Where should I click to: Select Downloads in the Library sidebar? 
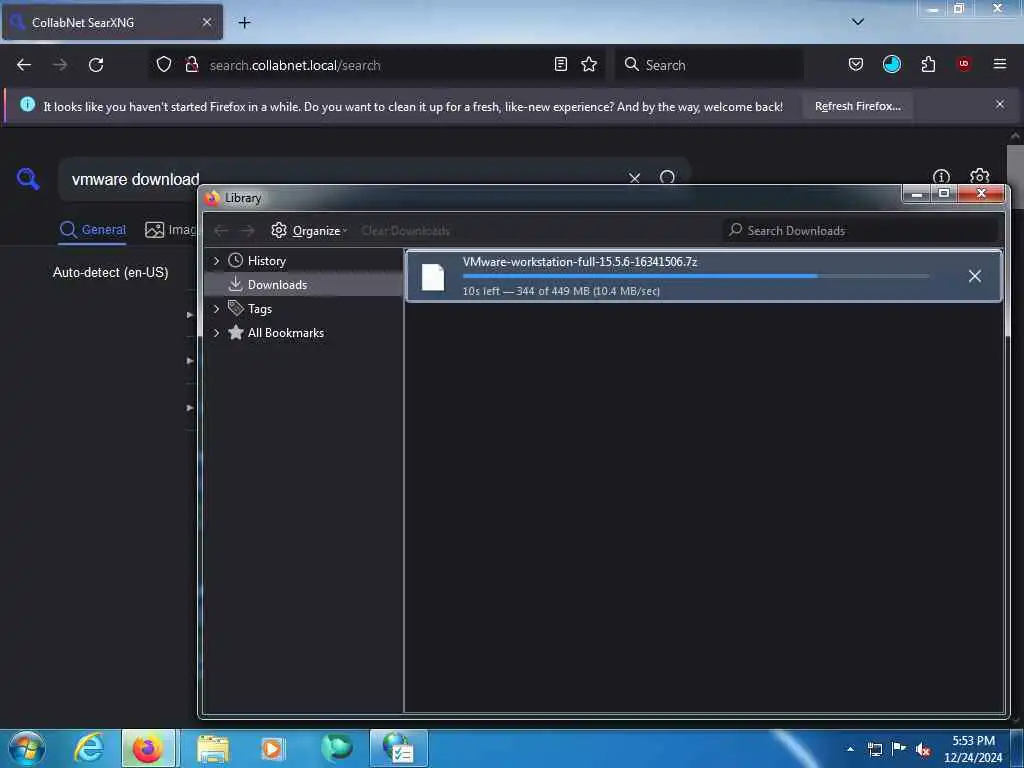pos(277,285)
